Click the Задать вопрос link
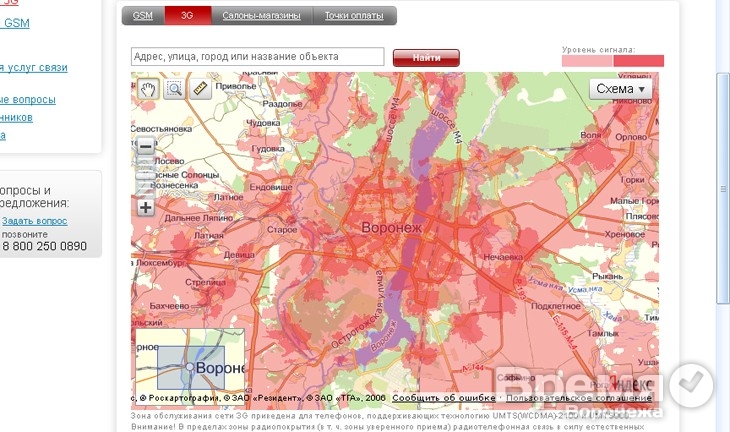This screenshot has height=432, width=730. pyautogui.click(x=35, y=220)
